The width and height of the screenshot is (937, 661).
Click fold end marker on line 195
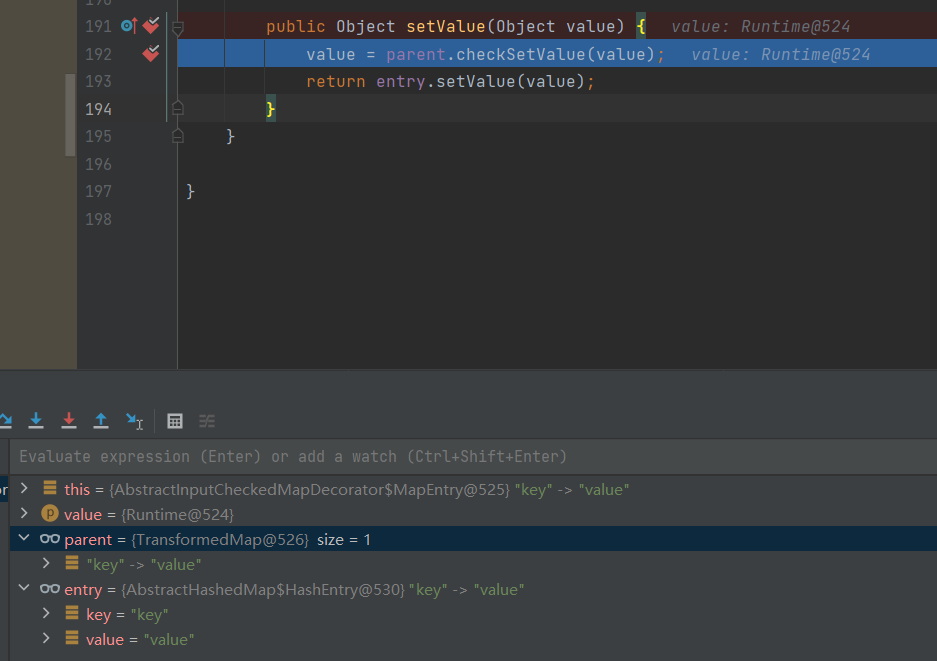(177, 136)
